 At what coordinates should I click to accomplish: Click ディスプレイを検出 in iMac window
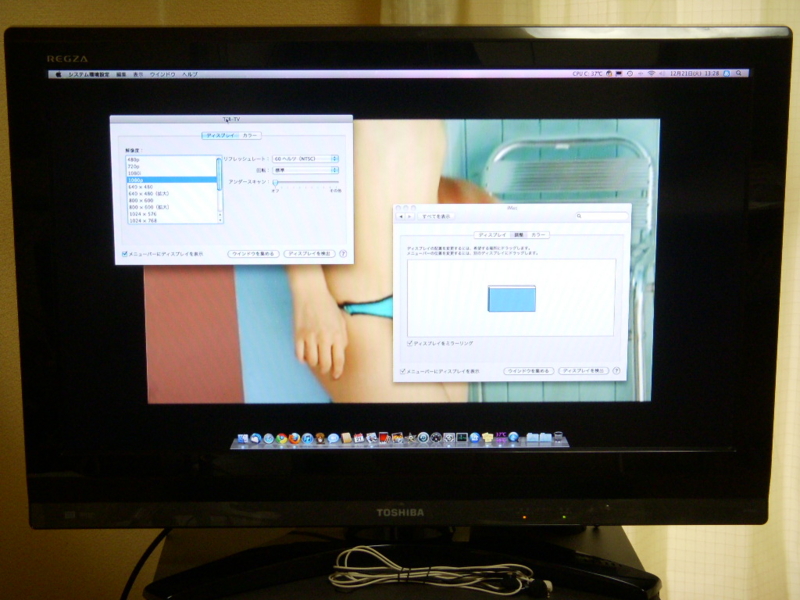pos(583,371)
